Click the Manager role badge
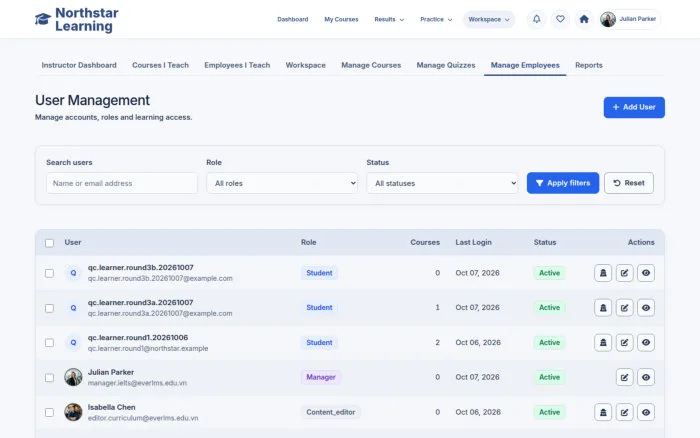Screen dimensions: 700x438 [321, 377]
